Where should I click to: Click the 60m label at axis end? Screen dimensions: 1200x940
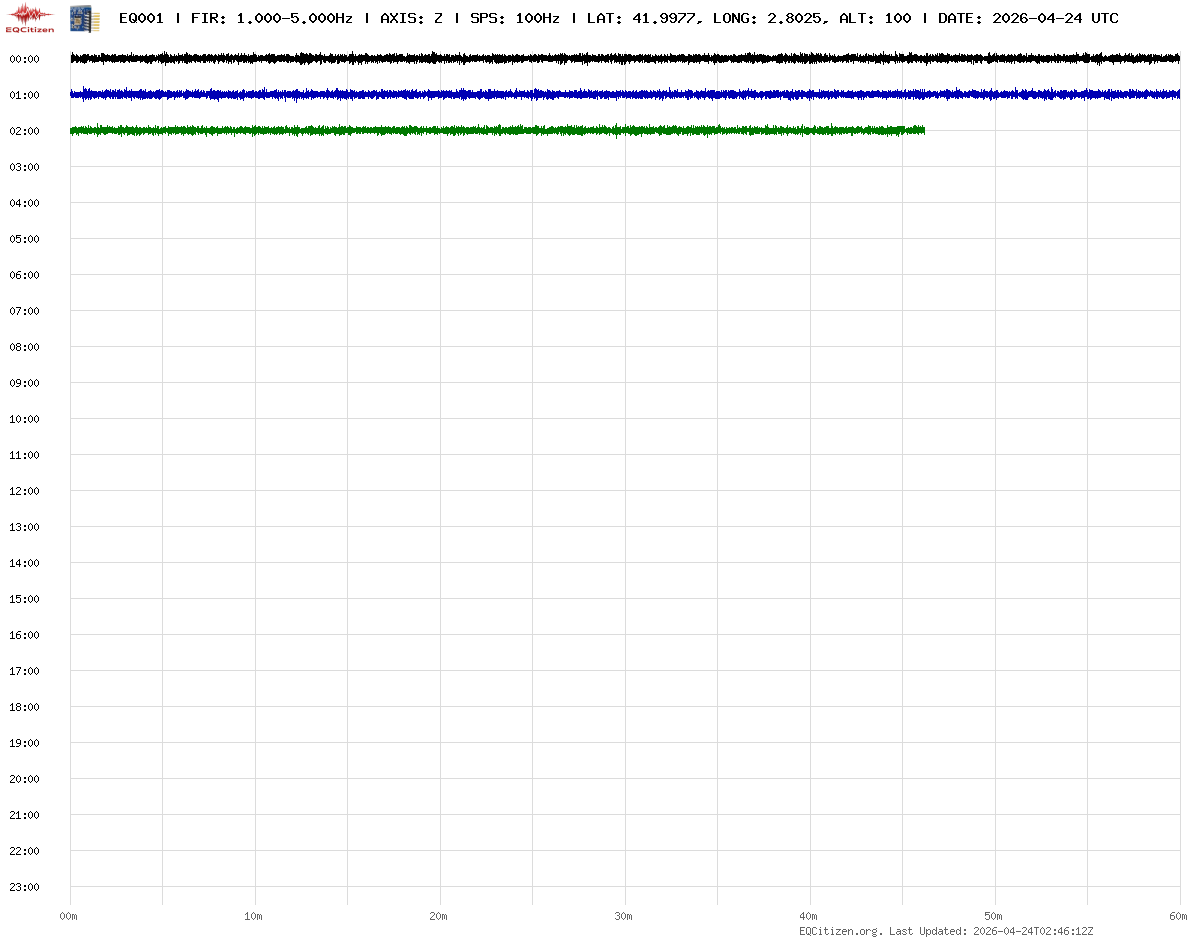tap(1178, 916)
